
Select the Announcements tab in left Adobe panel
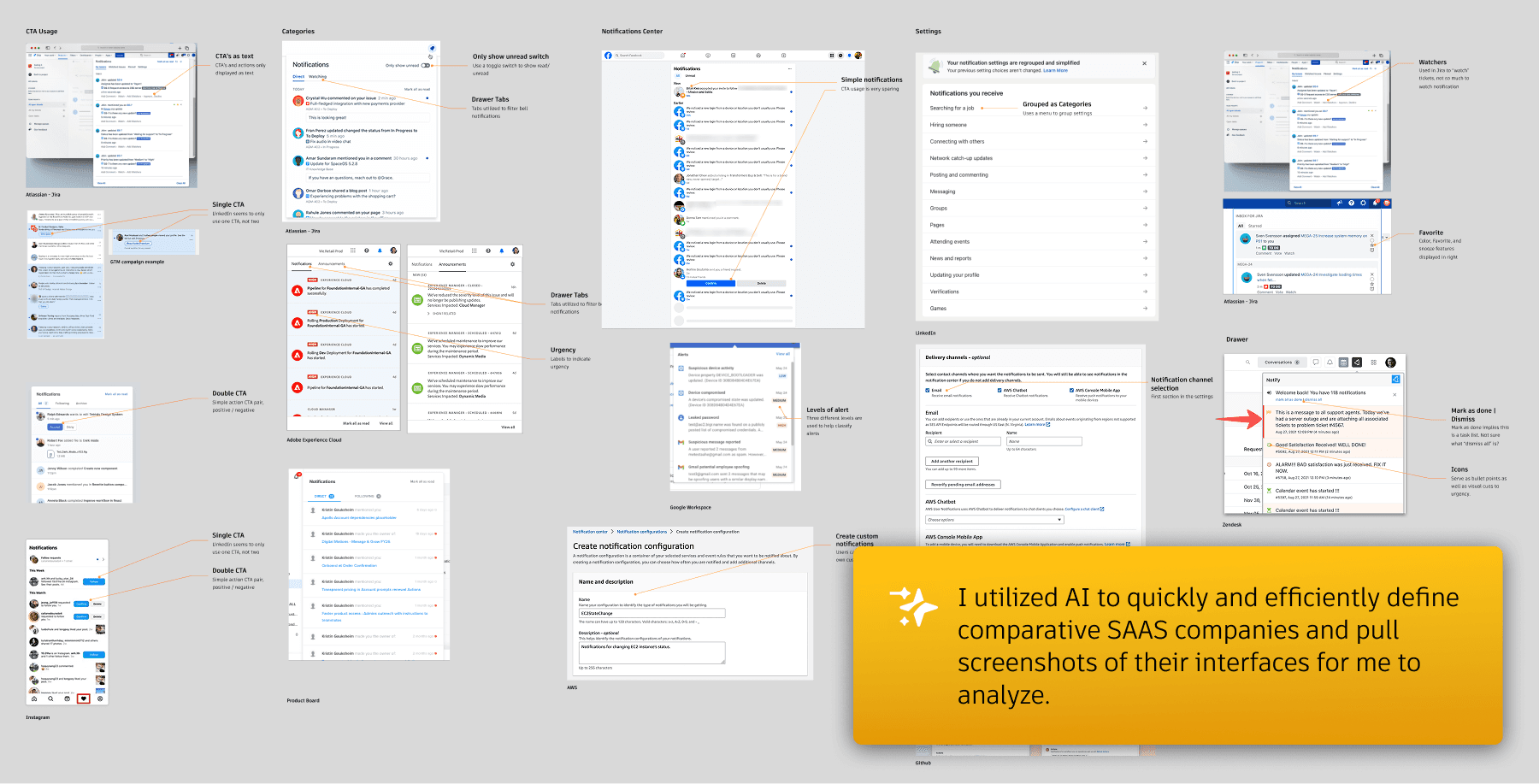point(332,264)
